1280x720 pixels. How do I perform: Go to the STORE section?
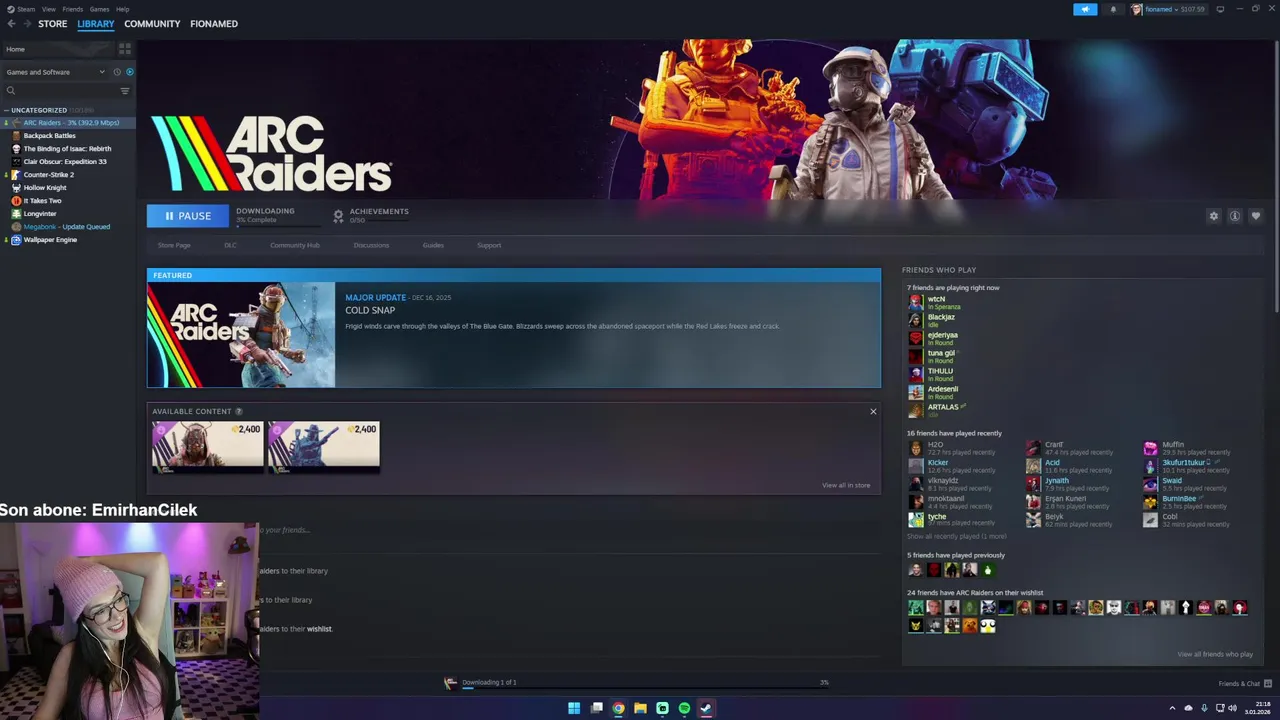click(53, 24)
